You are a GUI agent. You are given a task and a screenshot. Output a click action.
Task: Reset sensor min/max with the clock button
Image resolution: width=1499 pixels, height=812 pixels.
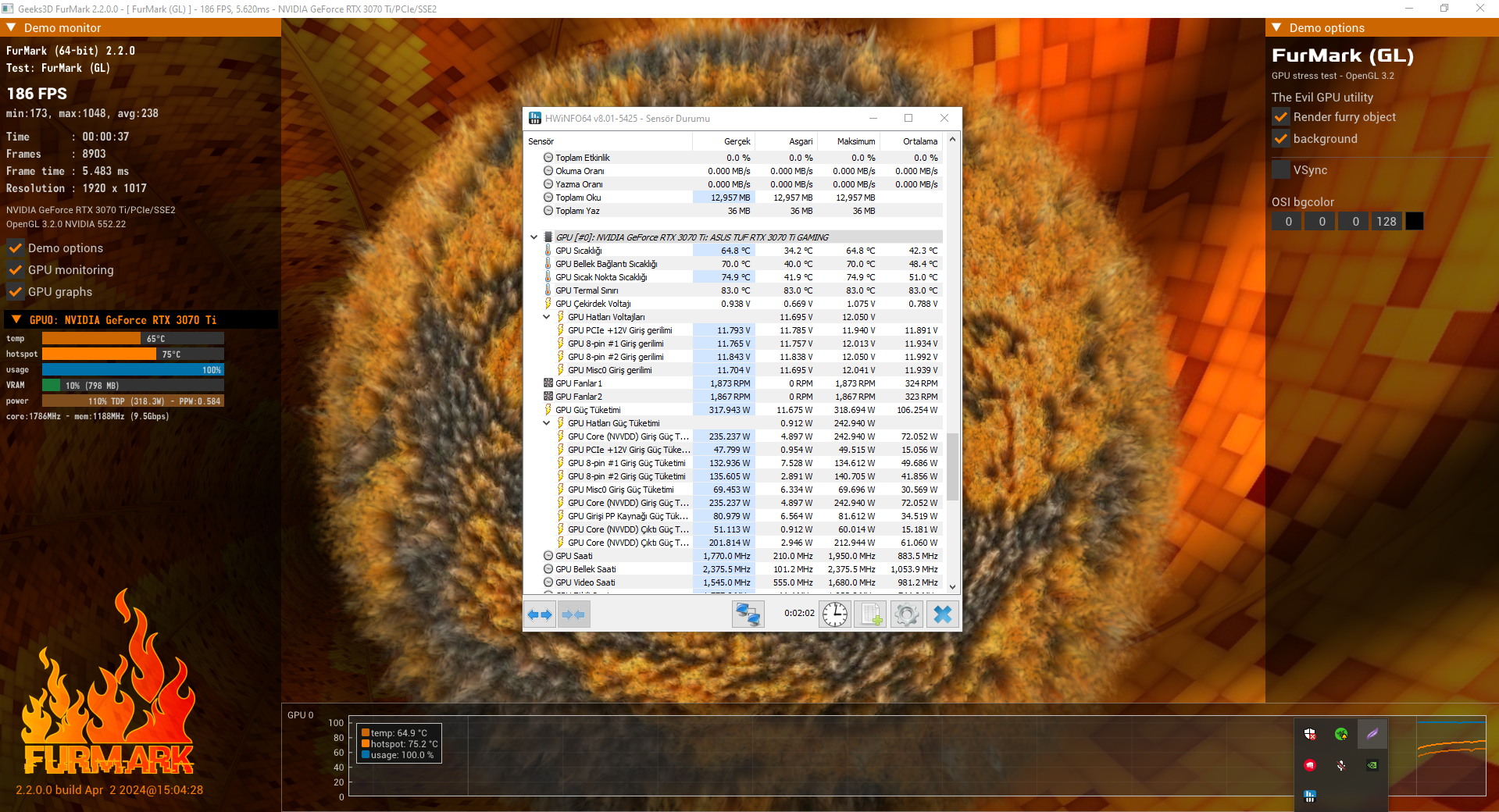pyautogui.click(x=835, y=614)
